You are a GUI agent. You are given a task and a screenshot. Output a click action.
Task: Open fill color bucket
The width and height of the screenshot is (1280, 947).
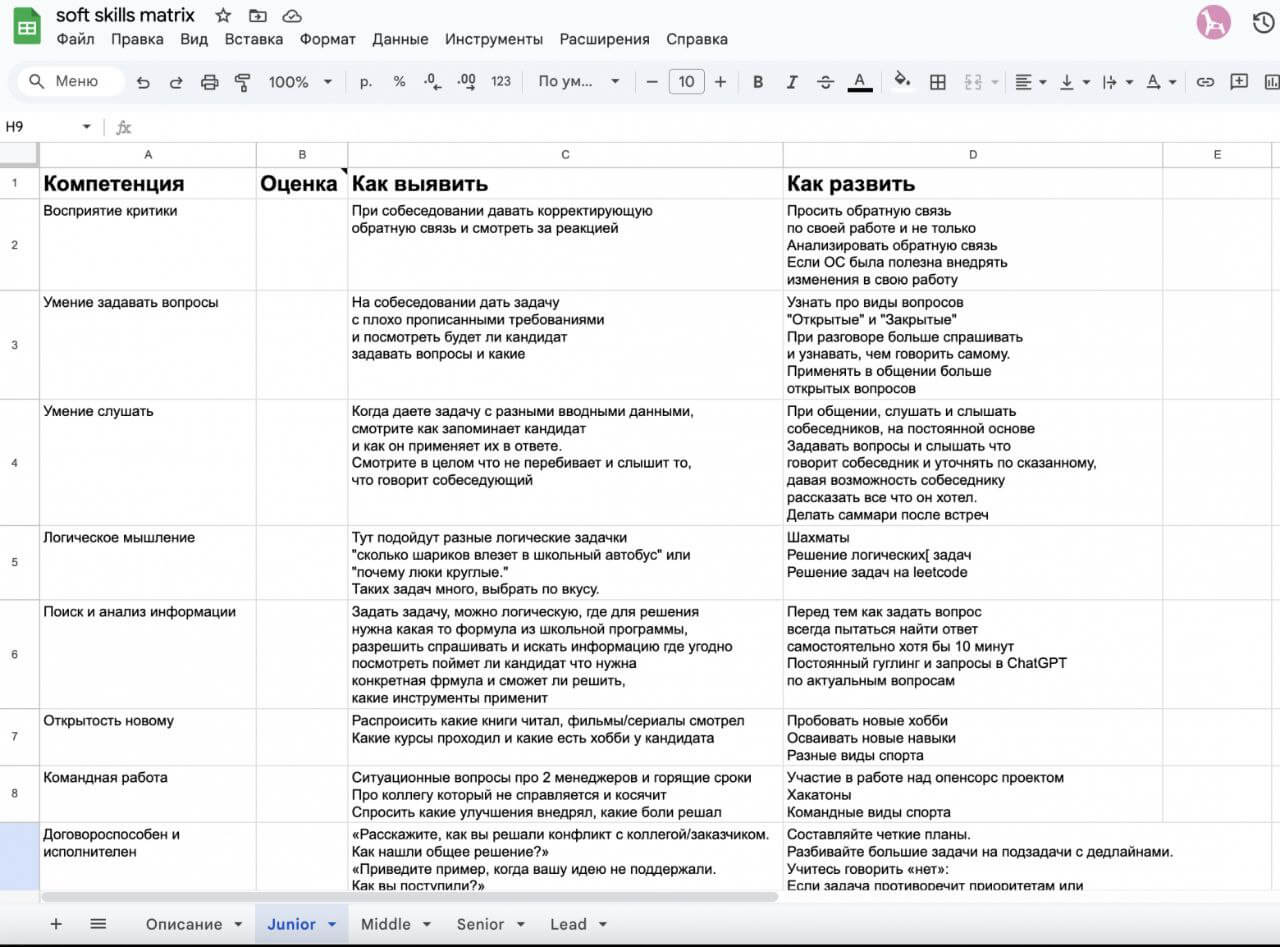[902, 81]
